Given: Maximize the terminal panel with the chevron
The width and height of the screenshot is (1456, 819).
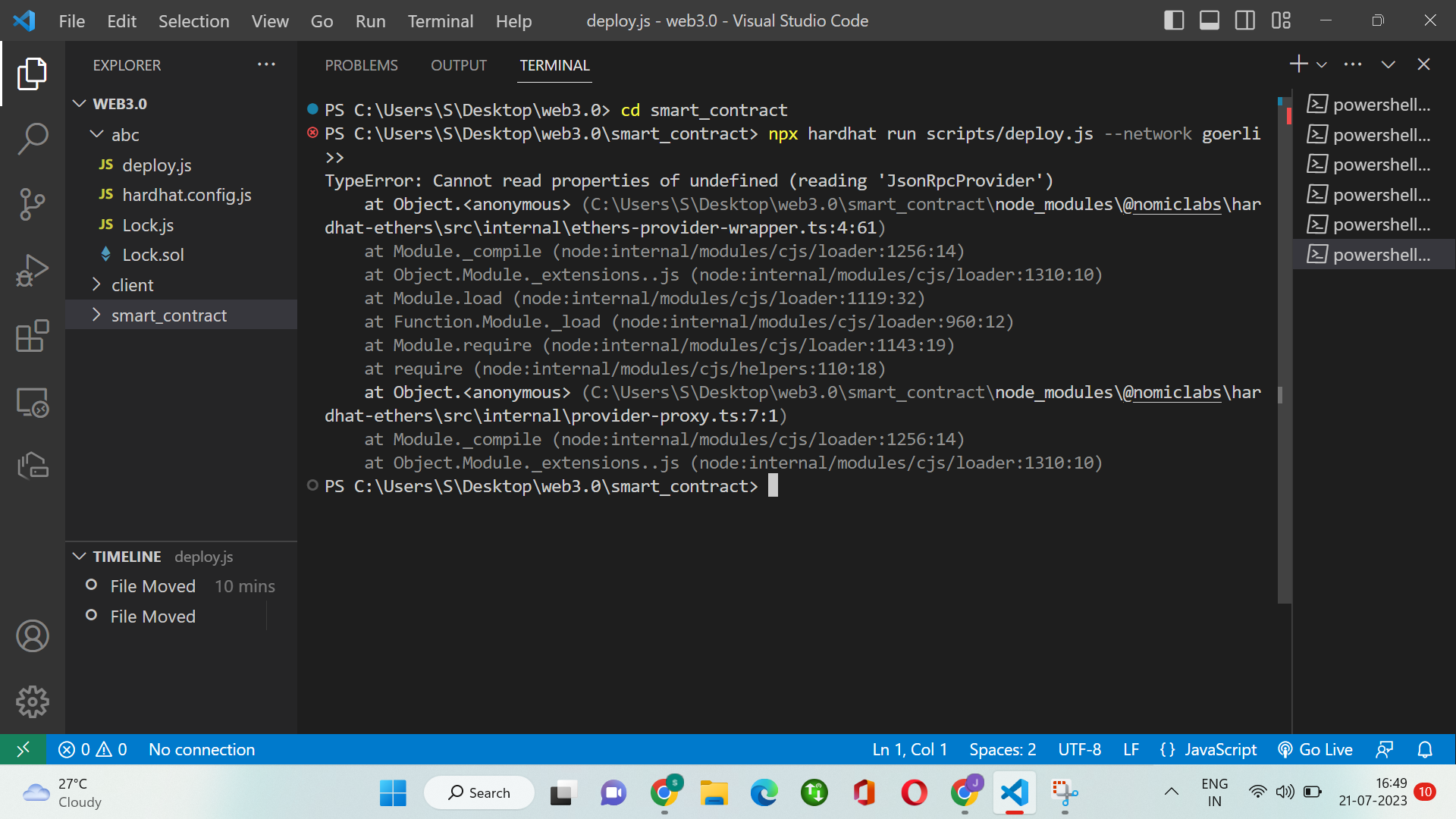Looking at the screenshot, I should [1388, 64].
